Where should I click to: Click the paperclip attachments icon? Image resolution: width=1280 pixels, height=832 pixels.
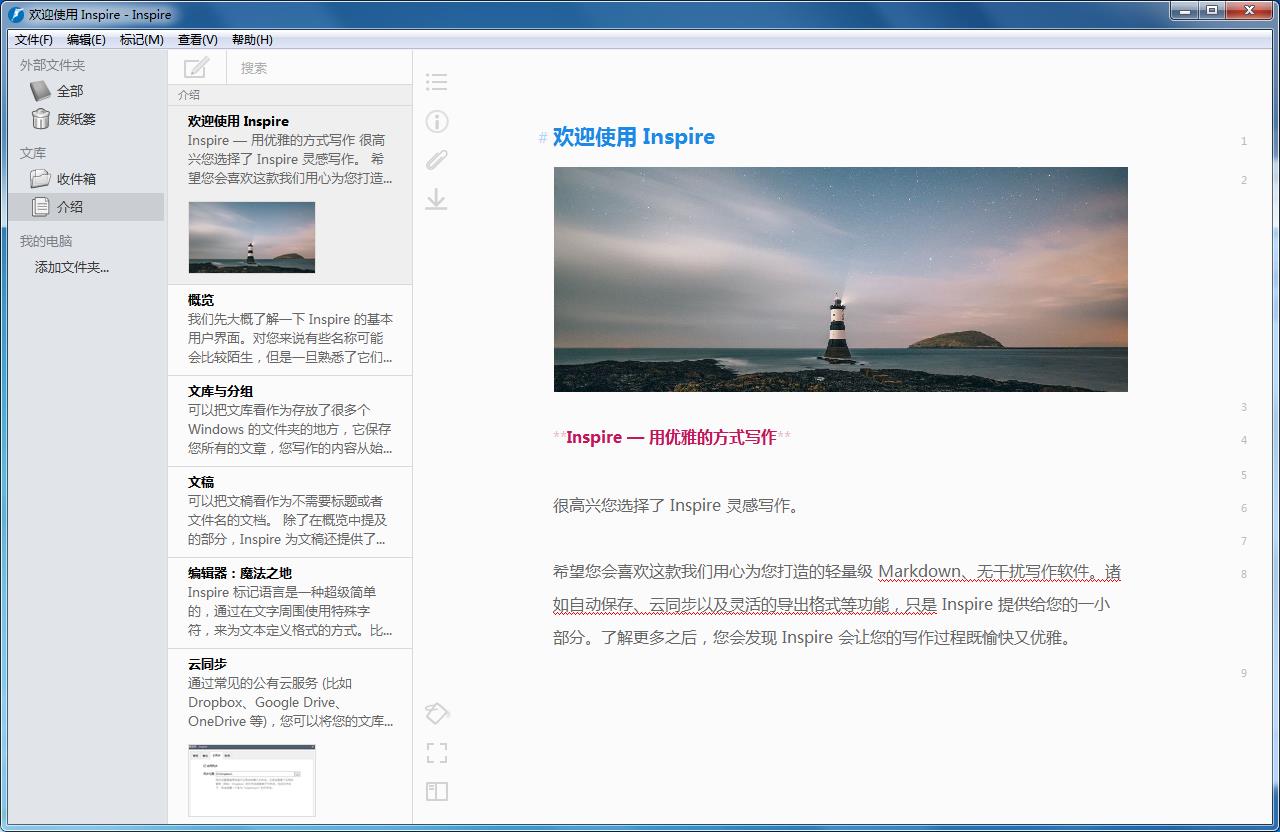(x=436, y=159)
